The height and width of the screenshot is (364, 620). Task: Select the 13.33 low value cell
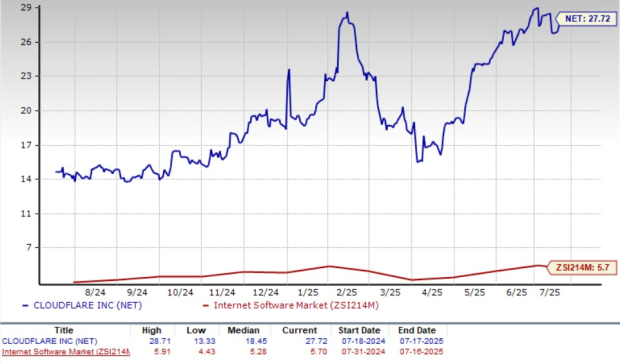204,341
